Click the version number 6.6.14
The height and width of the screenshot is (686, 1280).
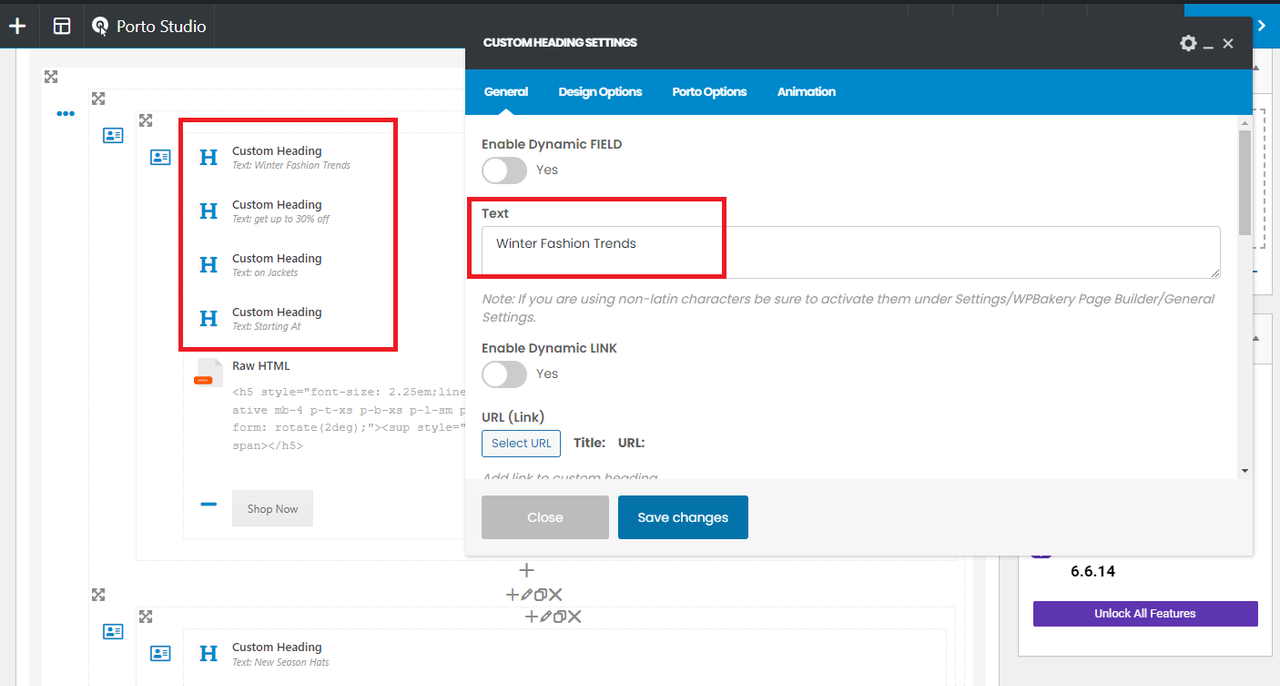pyautogui.click(x=1092, y=572)
